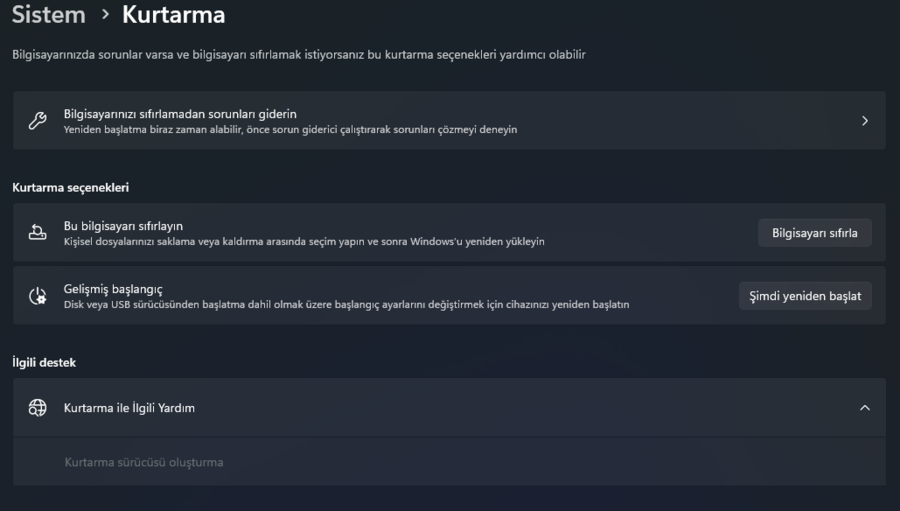Click the İlgili destek heading
This screenshot has height=511, width=900.
click(x=44, y=362)
